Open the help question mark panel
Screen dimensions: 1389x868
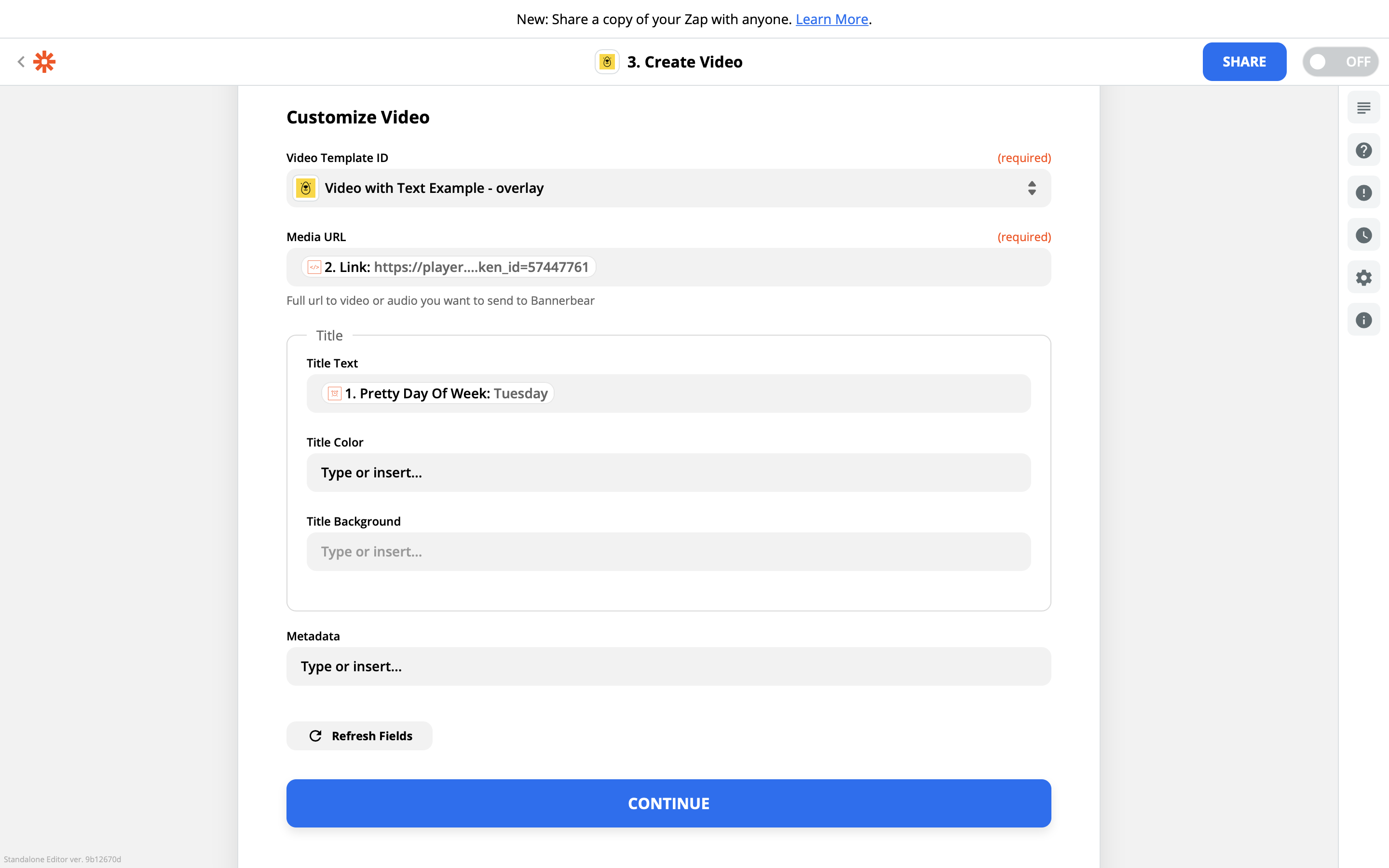tap(1363, 150)
